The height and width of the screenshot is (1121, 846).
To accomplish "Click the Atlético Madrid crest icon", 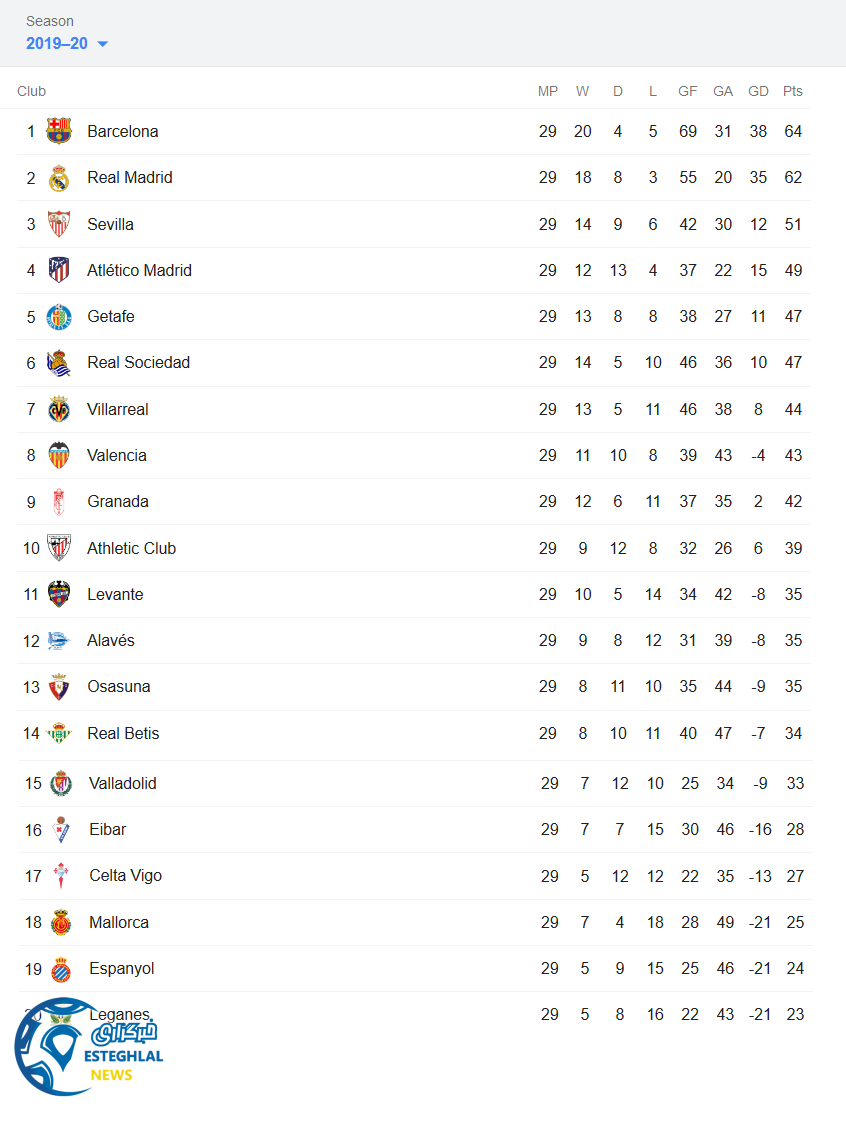I will pyautogui.click(x=59, y=270).
